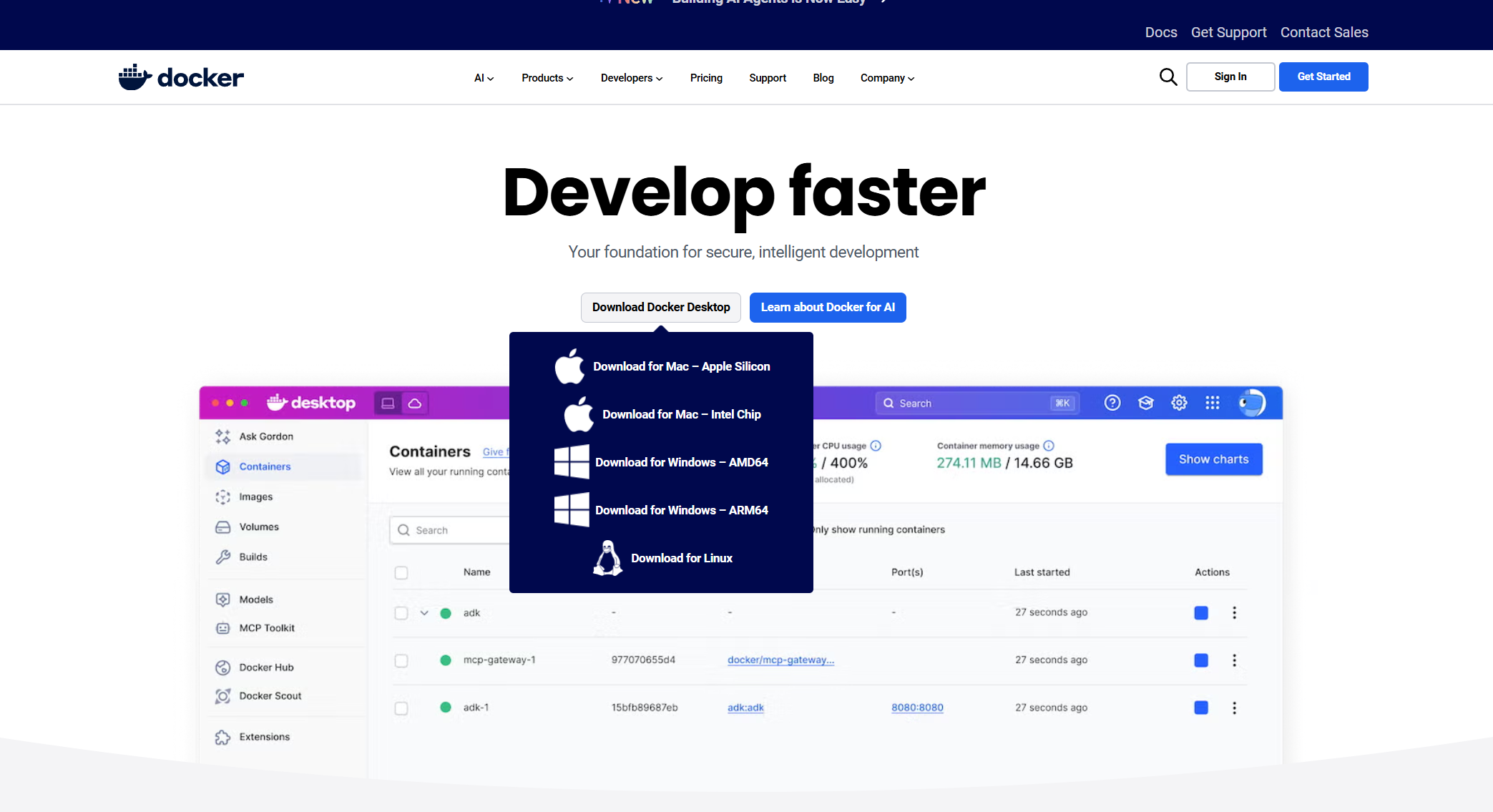Click Learn about Docker for AI

[x=828, y=307]
